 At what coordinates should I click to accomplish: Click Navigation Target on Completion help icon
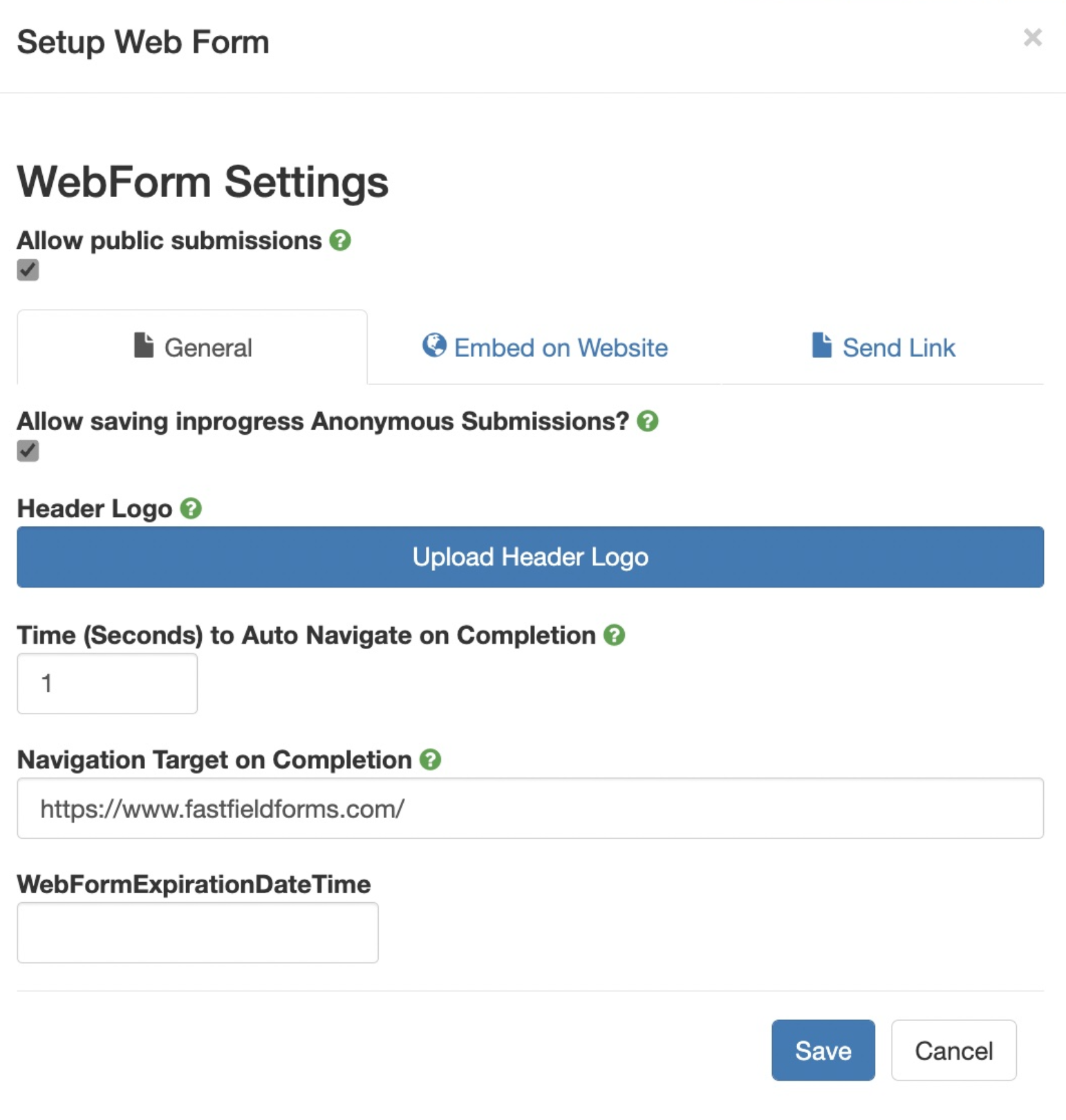pos(430,760)
